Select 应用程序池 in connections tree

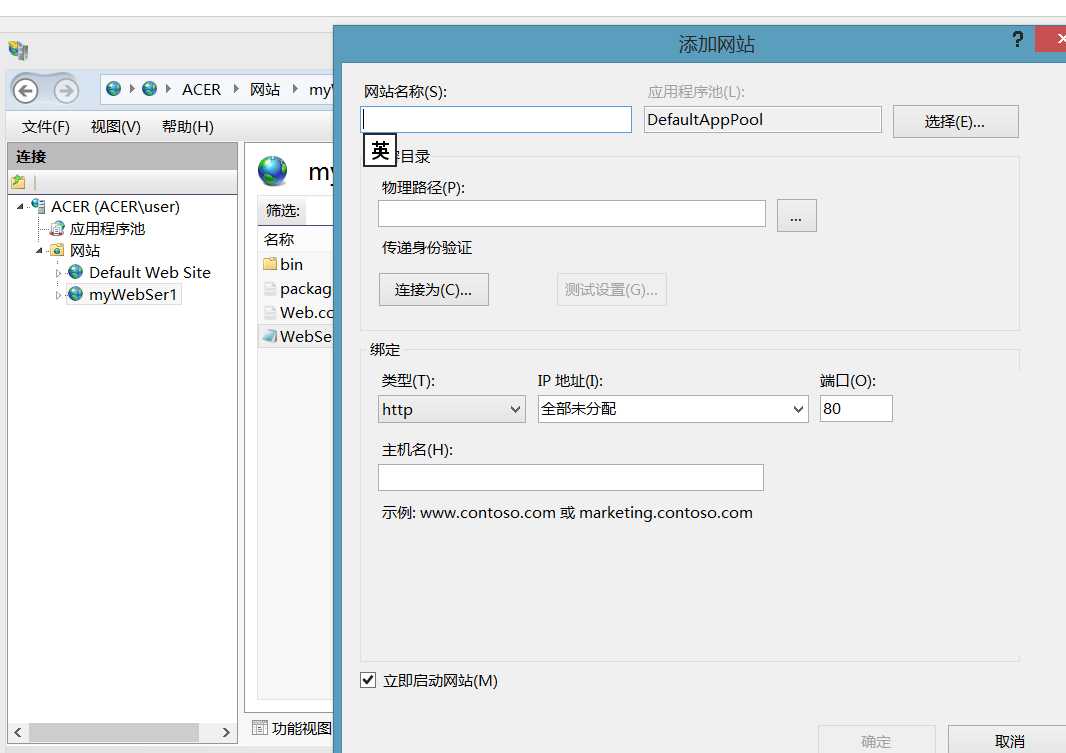(x=107, y=229)
